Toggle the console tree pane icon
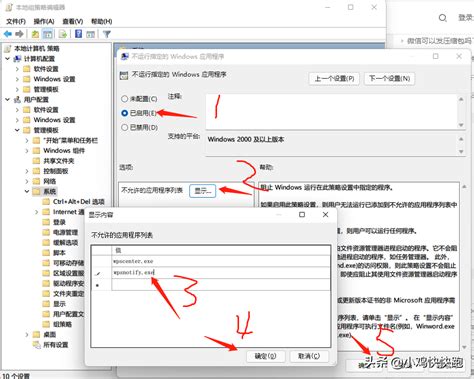Viewport: 474px width, 379px height. tap(48, 34)
